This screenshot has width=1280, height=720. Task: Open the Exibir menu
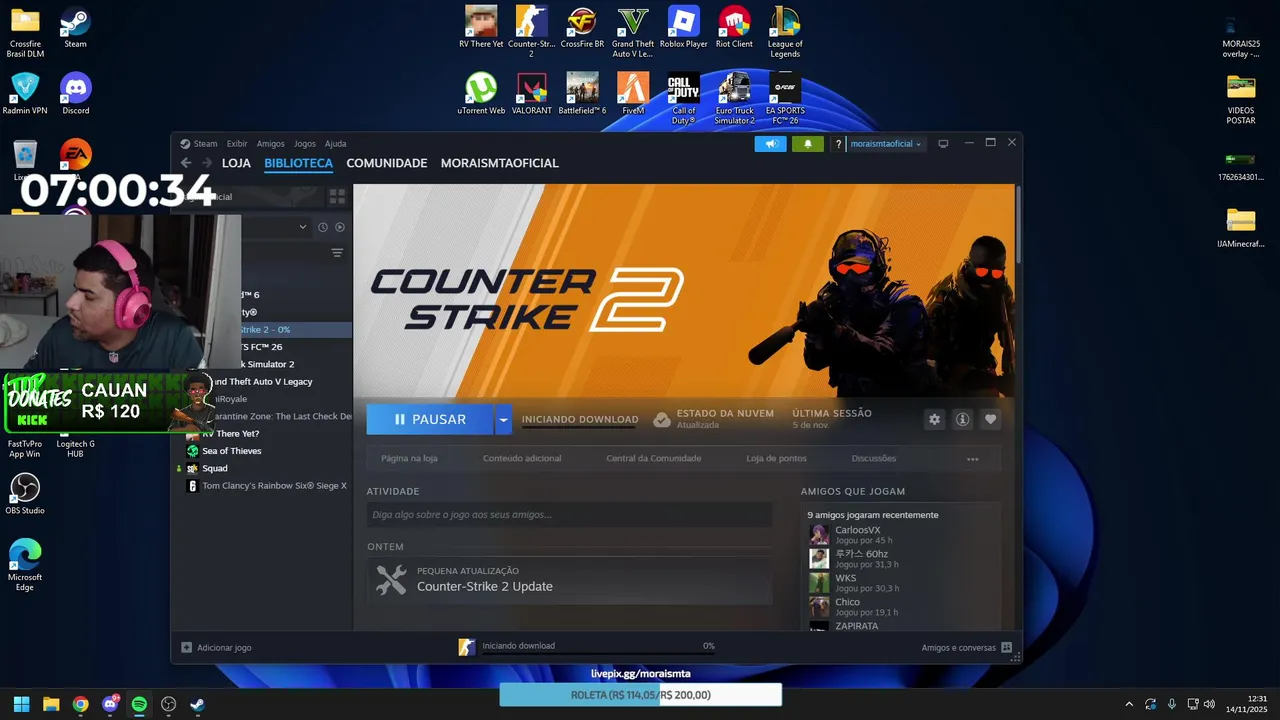(x=237, y=144)
